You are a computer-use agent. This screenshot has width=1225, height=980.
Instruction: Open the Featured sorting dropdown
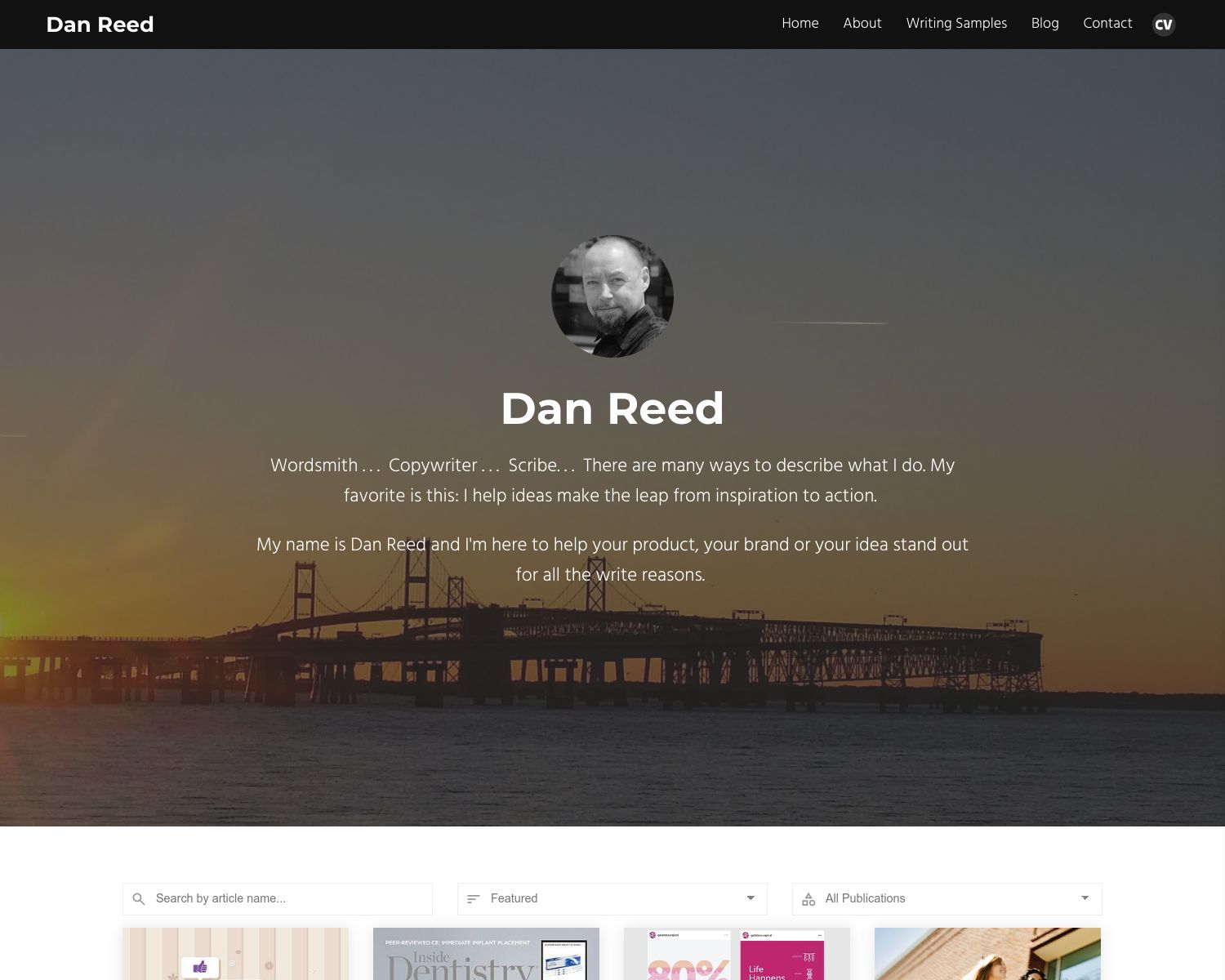coord(612,898)
